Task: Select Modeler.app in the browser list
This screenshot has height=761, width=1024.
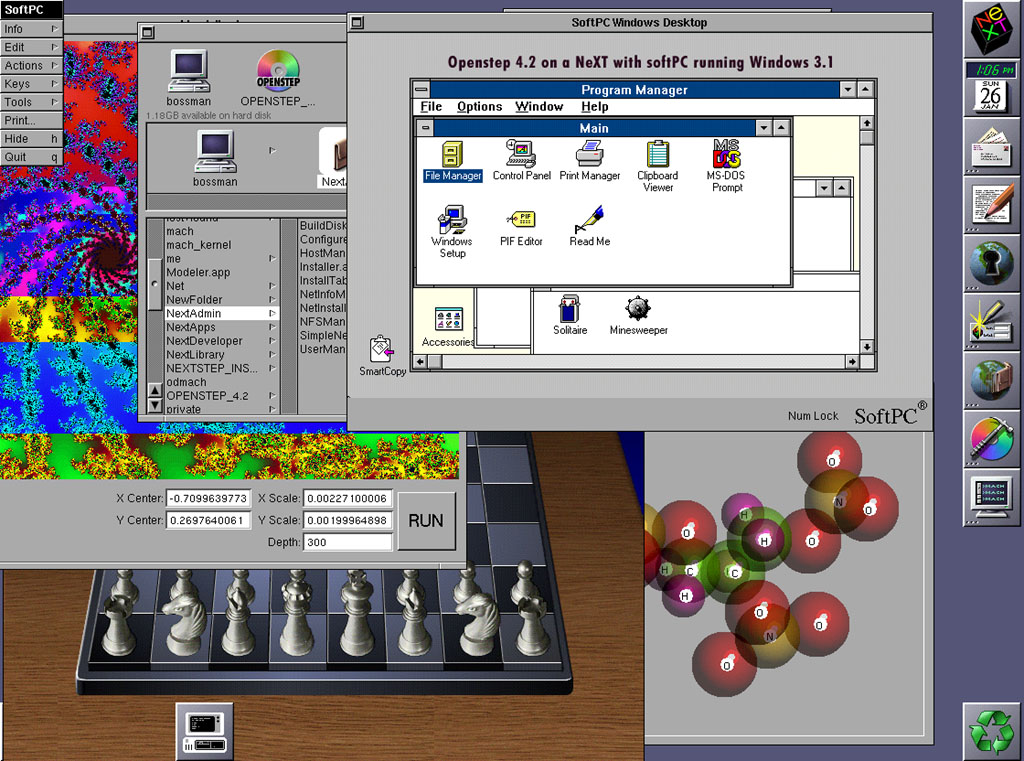Action: click(x=221, y=272)
